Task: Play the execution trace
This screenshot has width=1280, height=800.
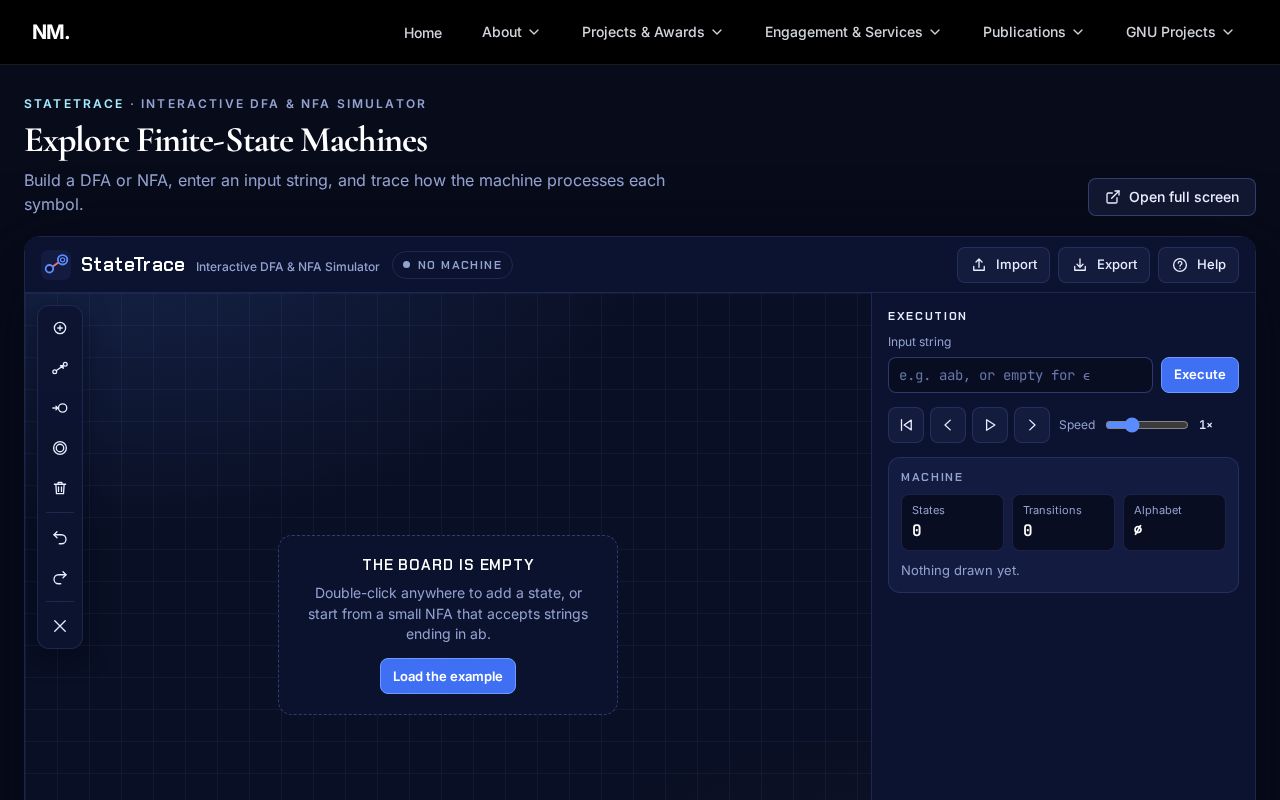Action: click(x=990, y=425)
